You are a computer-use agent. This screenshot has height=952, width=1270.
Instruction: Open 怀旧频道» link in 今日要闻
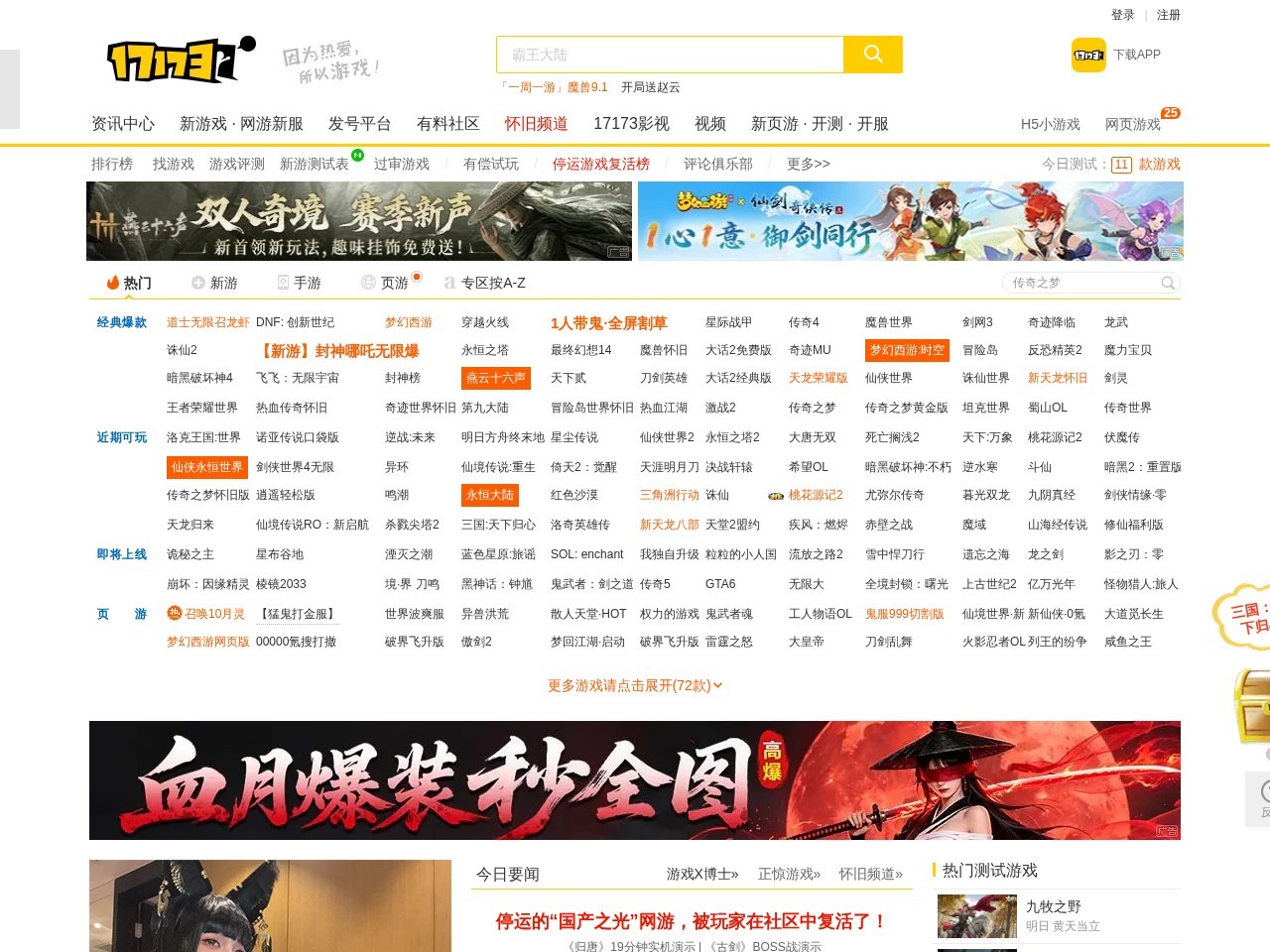870,874
